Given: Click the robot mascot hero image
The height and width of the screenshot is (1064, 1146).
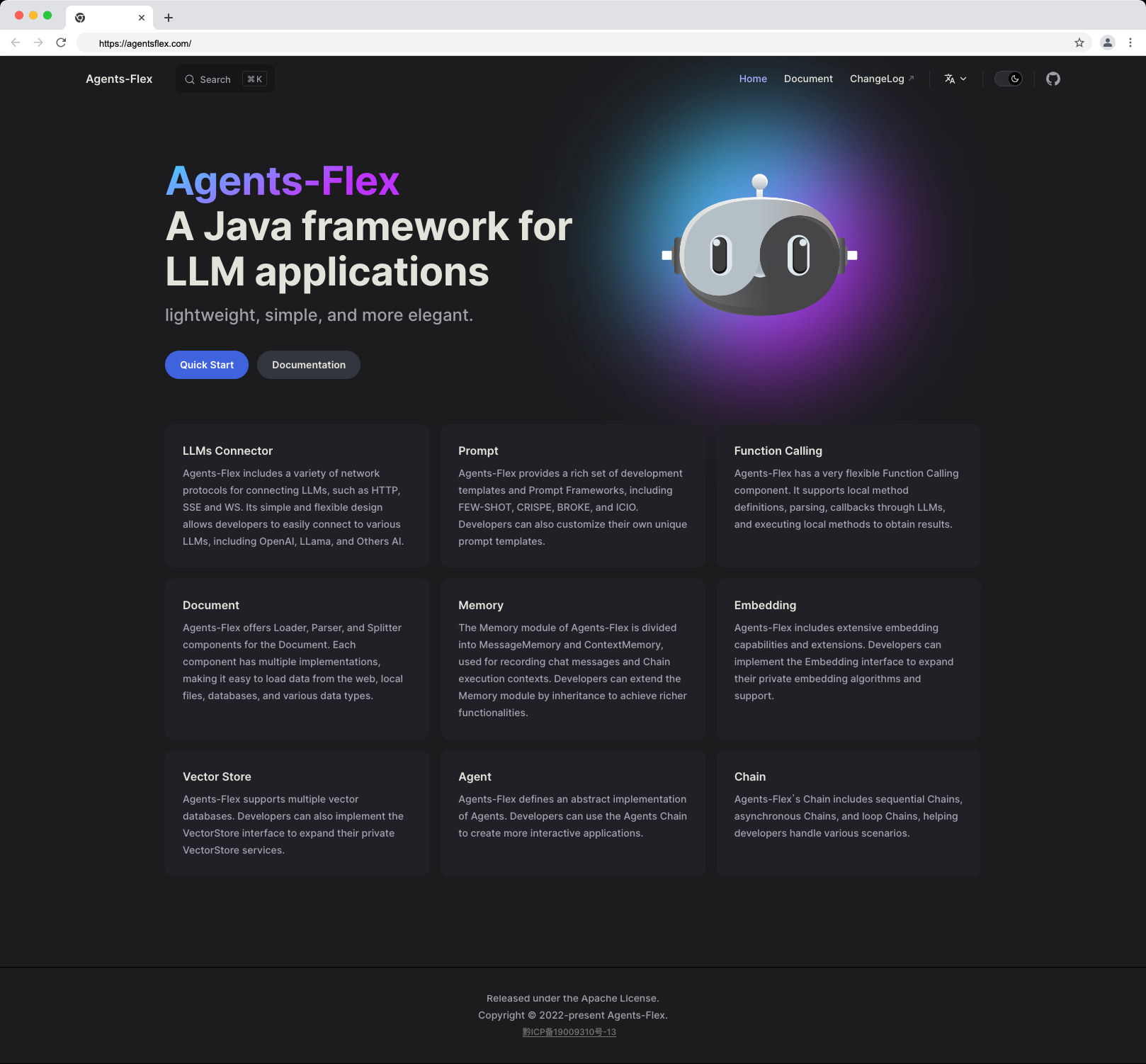Looking at the screenshot, I should (759, 246).
